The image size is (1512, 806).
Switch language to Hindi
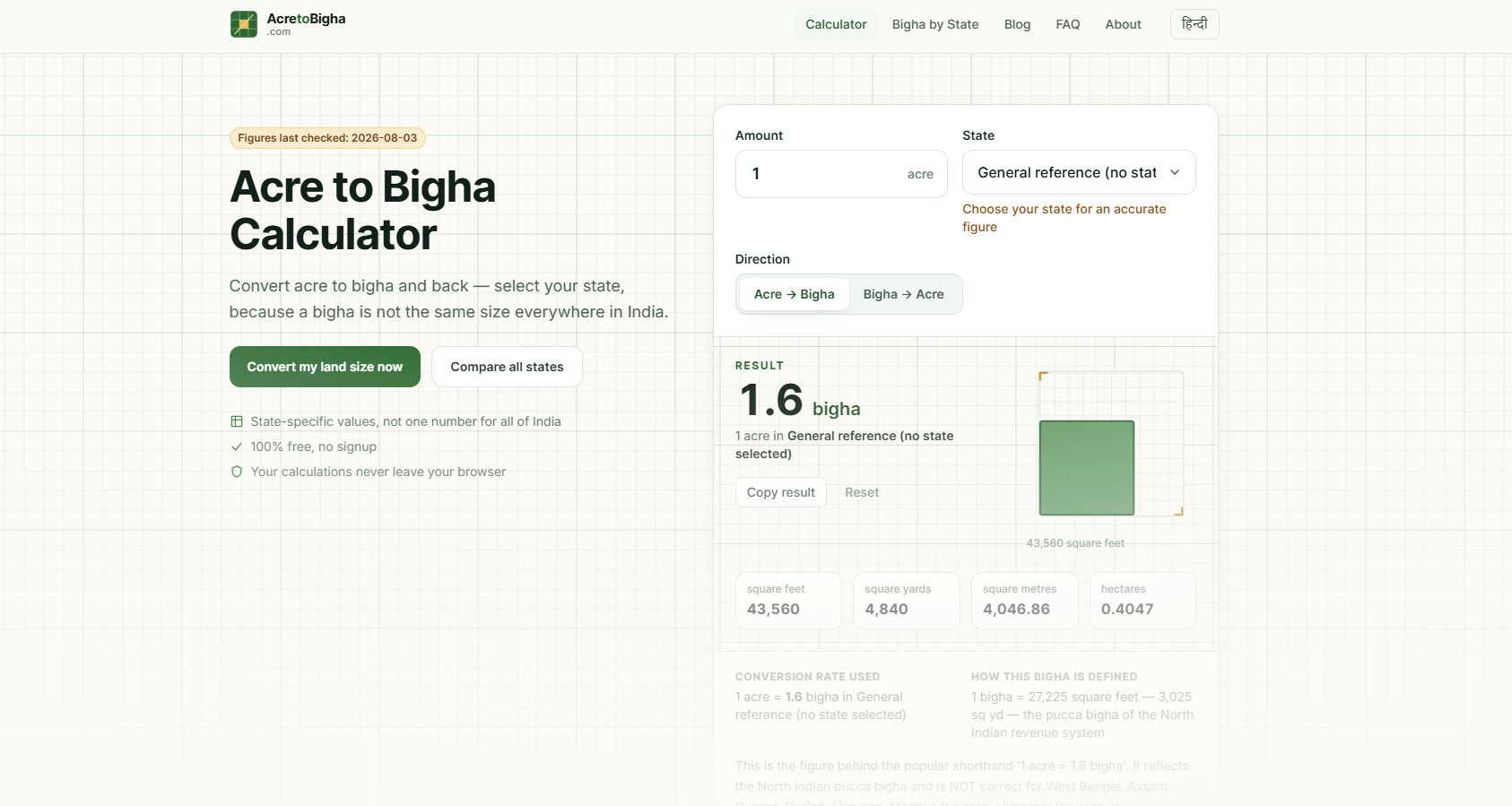[1195, 24]
